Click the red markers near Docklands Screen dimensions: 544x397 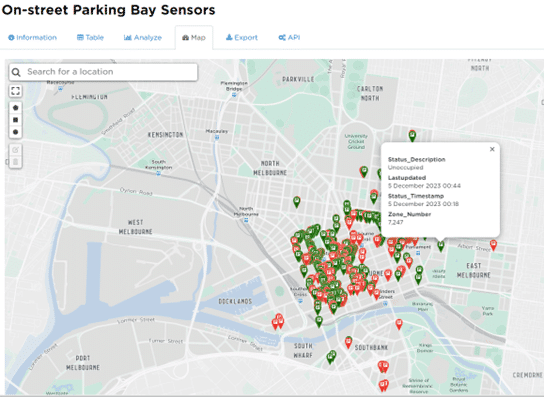(x=278, y=321)
